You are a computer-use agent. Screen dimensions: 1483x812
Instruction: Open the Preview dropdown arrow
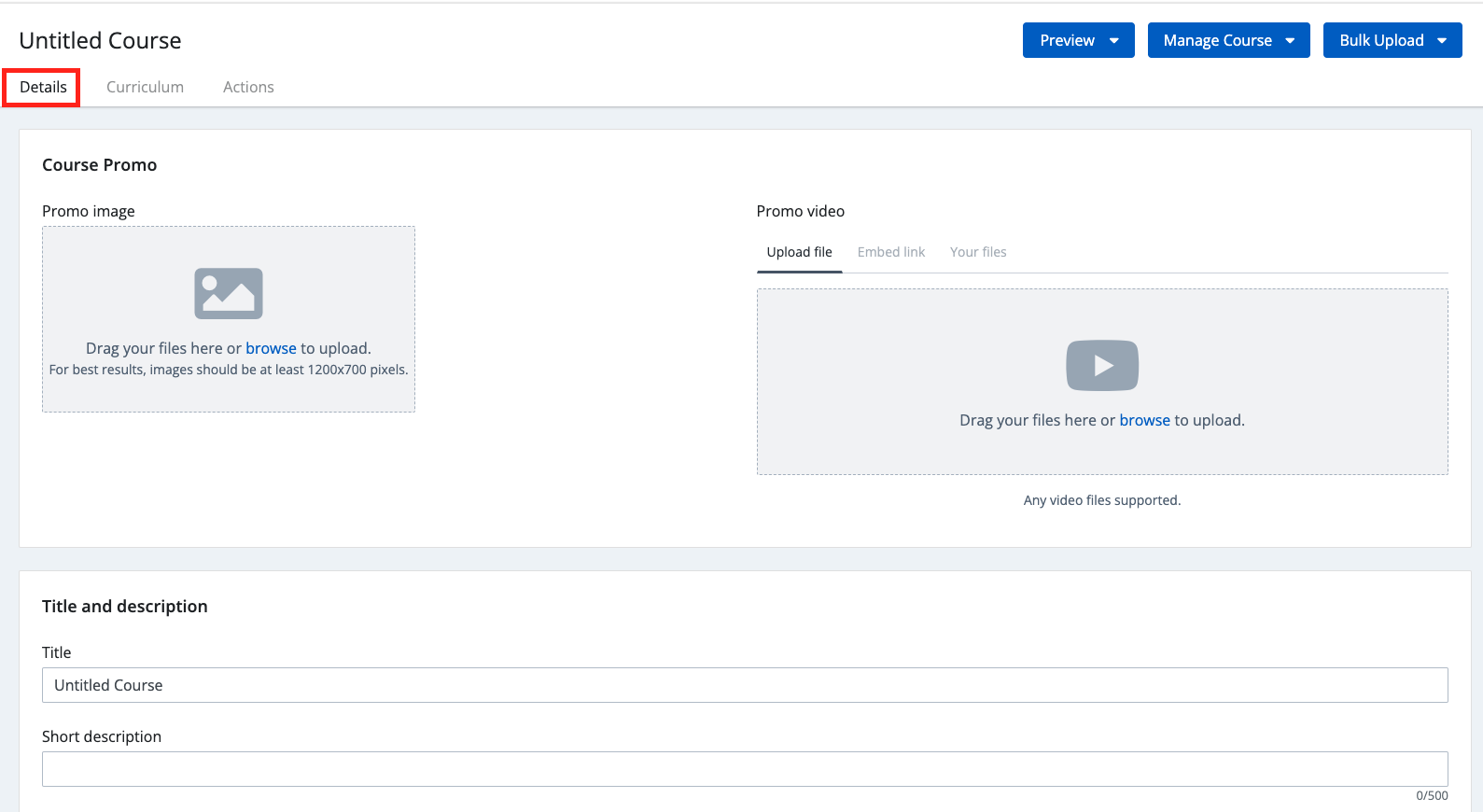click(1114, 41)
